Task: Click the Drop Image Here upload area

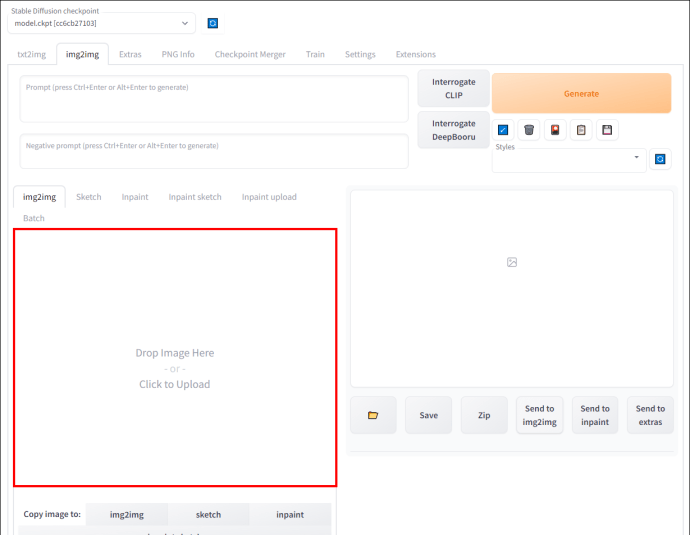Action: coord(175,357)
